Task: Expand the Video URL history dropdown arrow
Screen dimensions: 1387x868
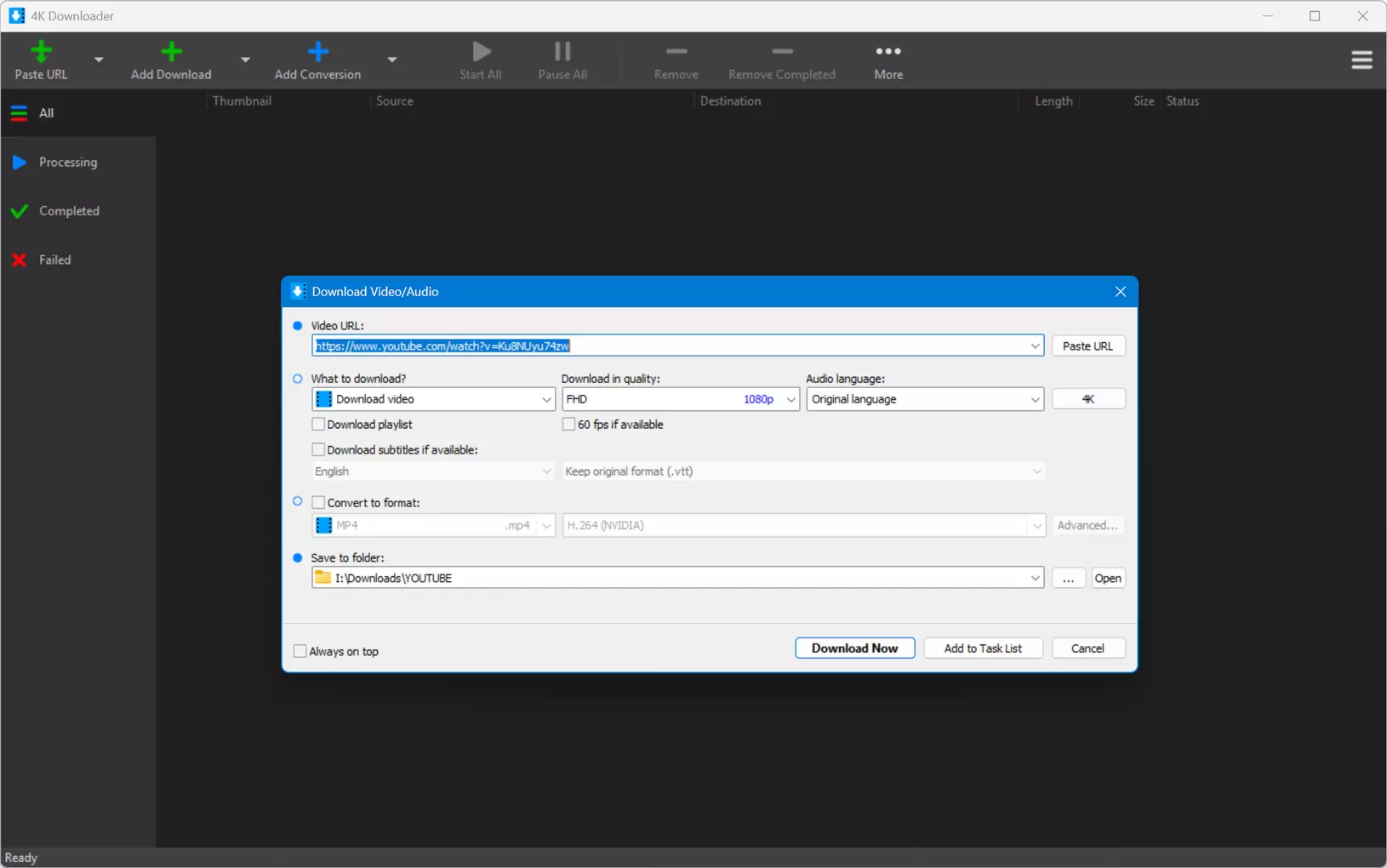Action: tap(1035, 346)
